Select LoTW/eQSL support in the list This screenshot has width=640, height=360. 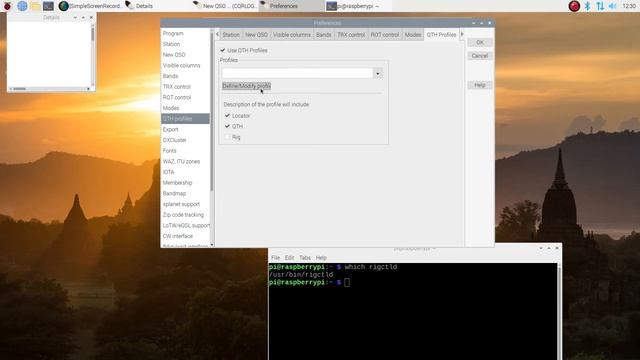(186, 225)
